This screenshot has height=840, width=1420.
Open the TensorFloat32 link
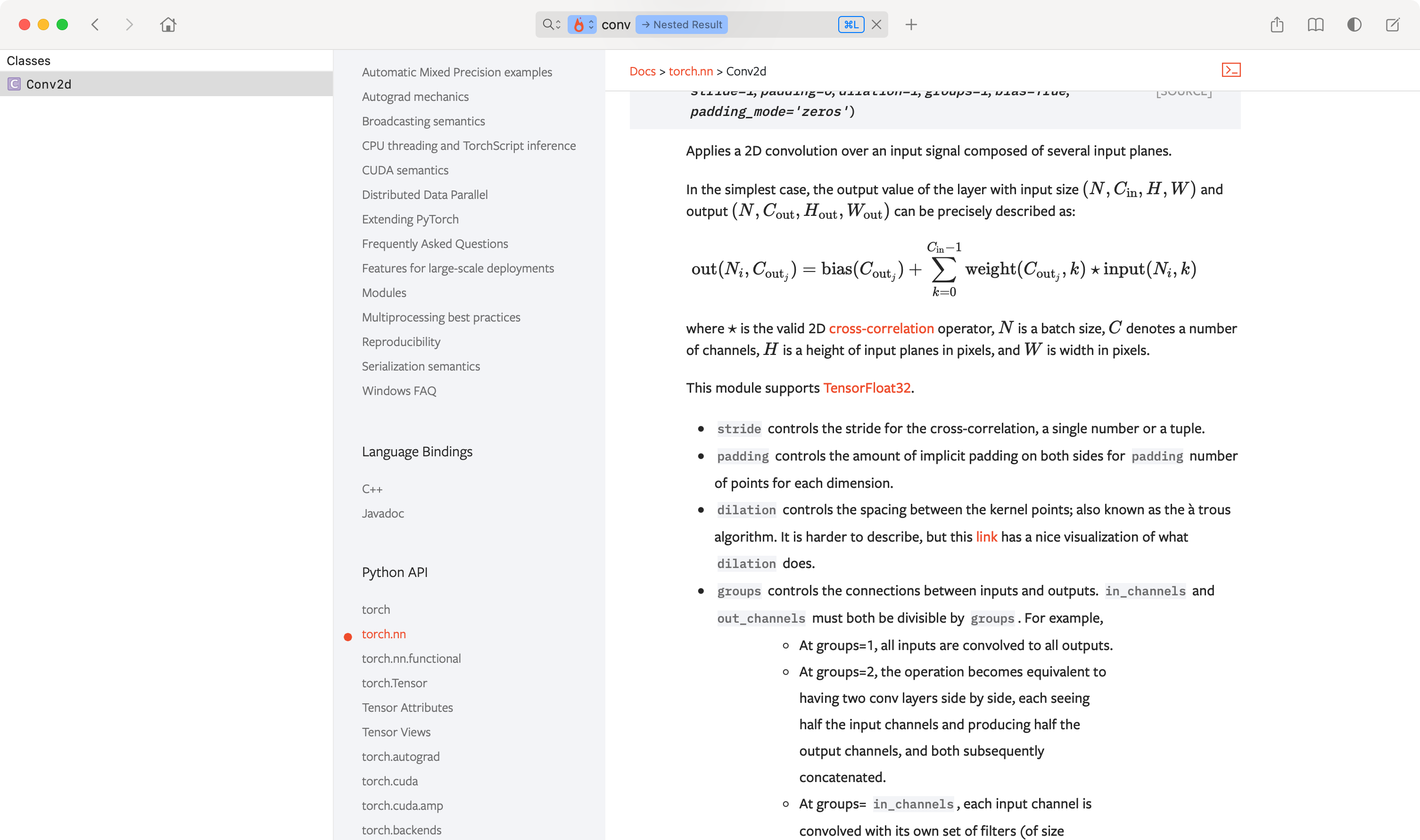tap(867, 388)
